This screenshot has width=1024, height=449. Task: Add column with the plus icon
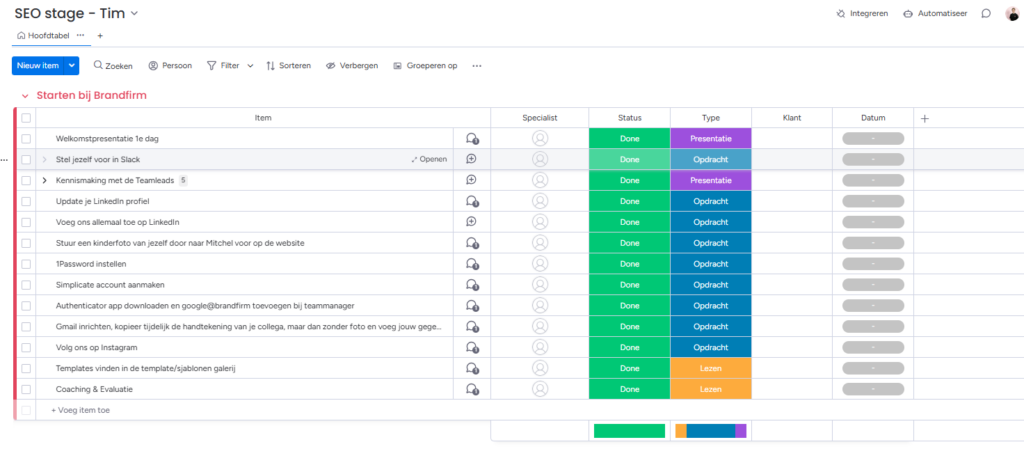tap(924, 118)
